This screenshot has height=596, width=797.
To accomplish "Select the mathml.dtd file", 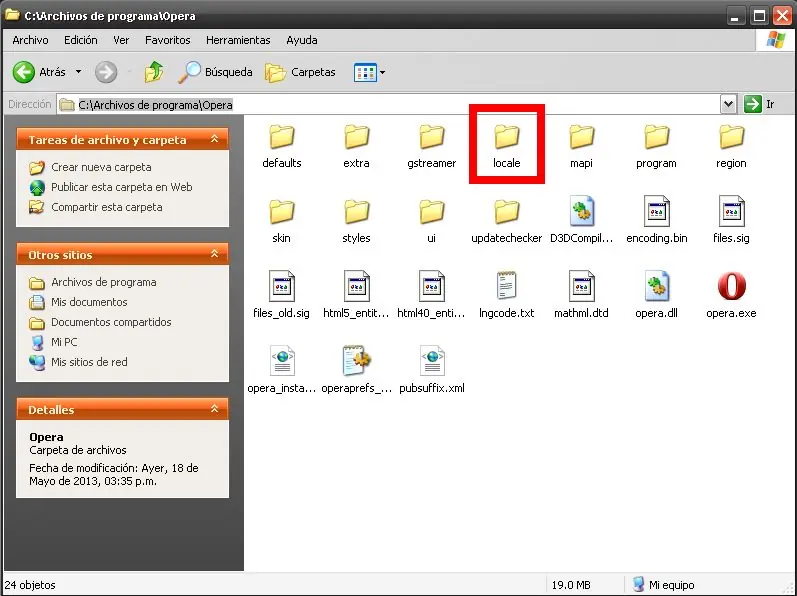I will pyautogui.click(x=581, y=295).
